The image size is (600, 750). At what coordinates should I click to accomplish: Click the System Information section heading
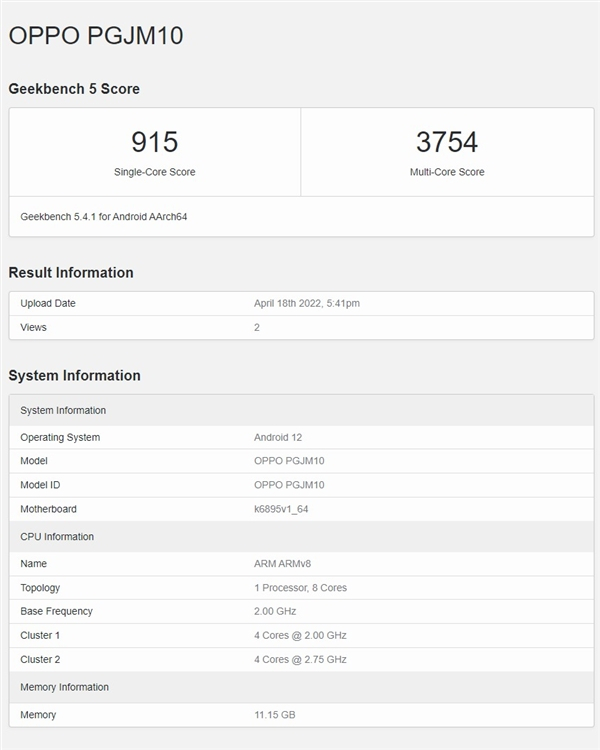point(74,376)
